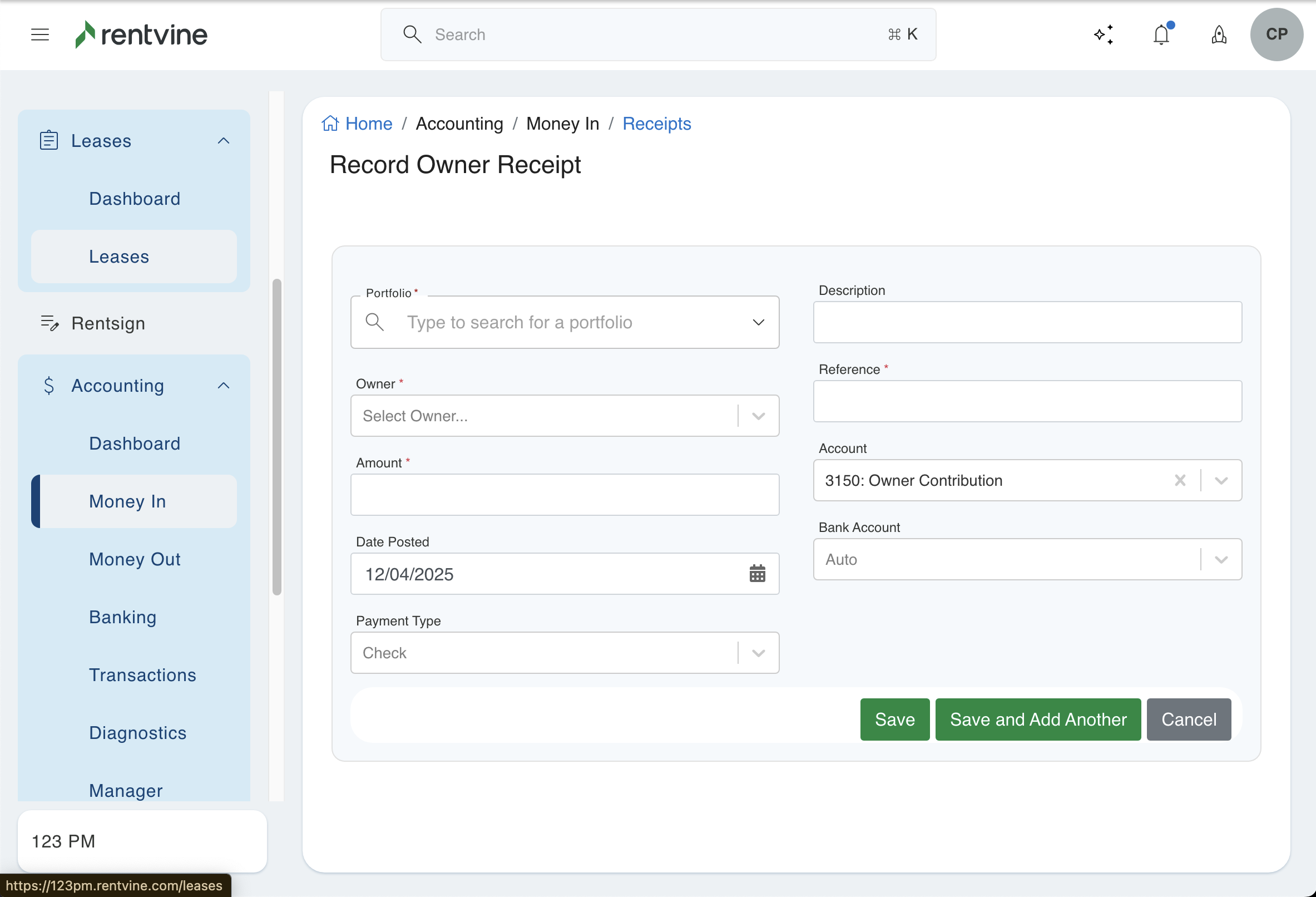Clear the Owner Contribution account selection
1316x897 pixels.
coord(1180,481)
